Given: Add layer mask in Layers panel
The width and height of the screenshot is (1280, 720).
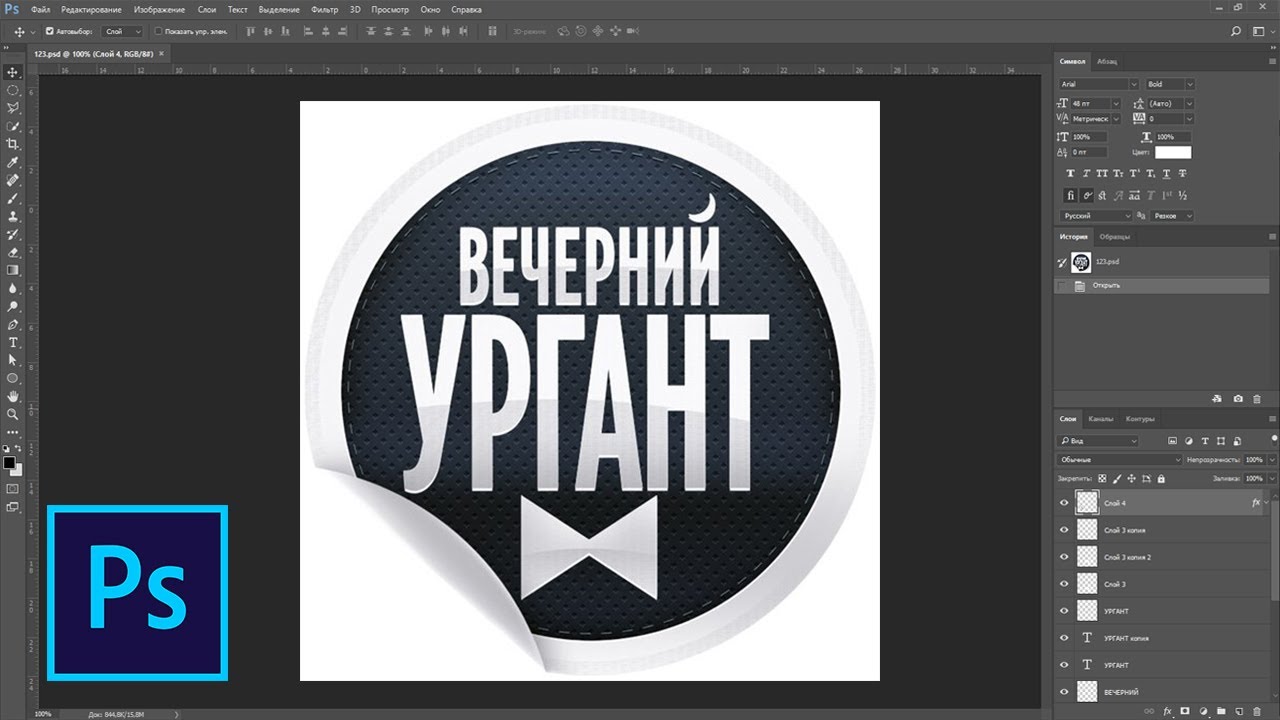Looking at the screenshot, I should 1184,711.
